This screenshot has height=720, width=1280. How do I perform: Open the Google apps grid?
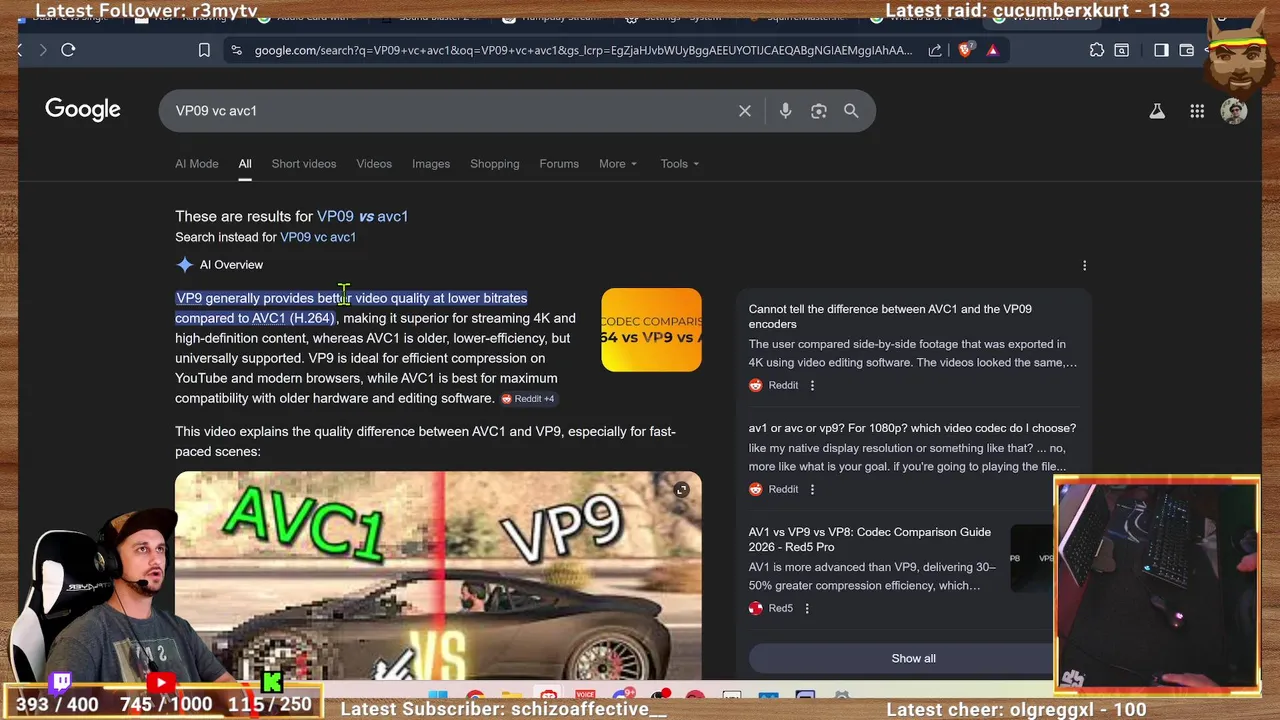tap(1197, 111)
